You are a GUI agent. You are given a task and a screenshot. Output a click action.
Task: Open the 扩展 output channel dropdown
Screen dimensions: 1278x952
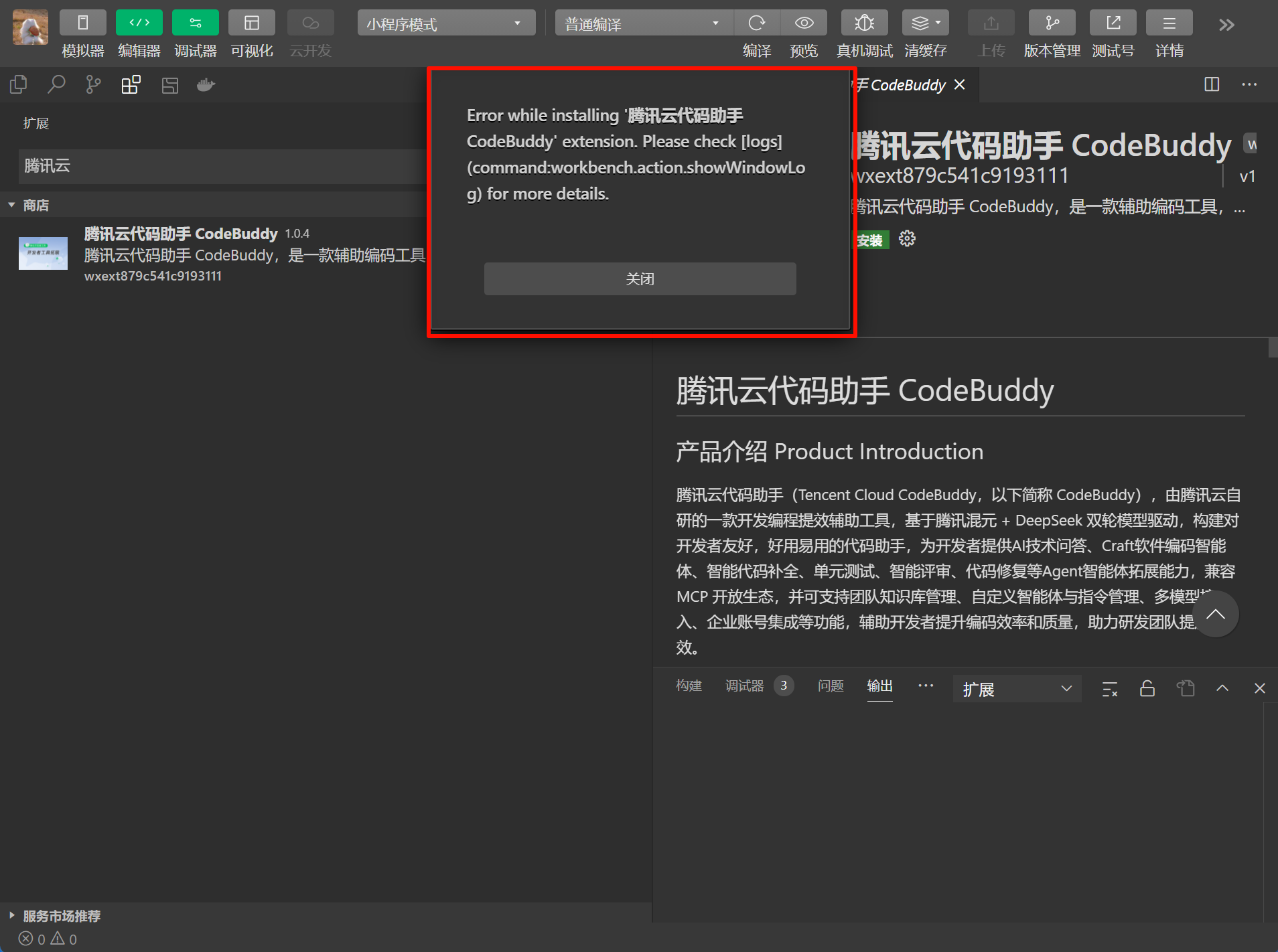click(x=1016, y=689)
